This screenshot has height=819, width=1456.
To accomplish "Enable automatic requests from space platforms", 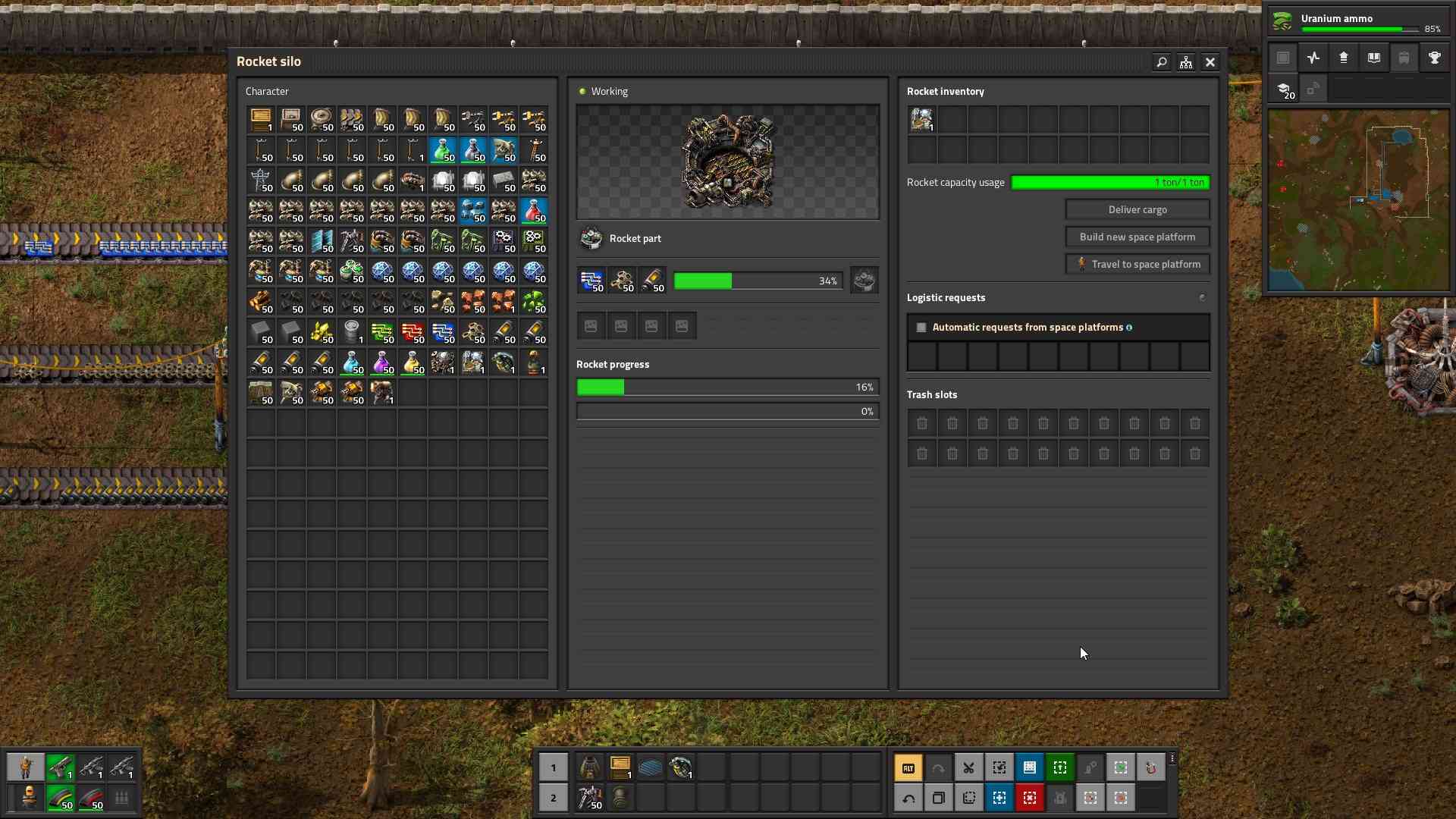I will coord(921,328).
